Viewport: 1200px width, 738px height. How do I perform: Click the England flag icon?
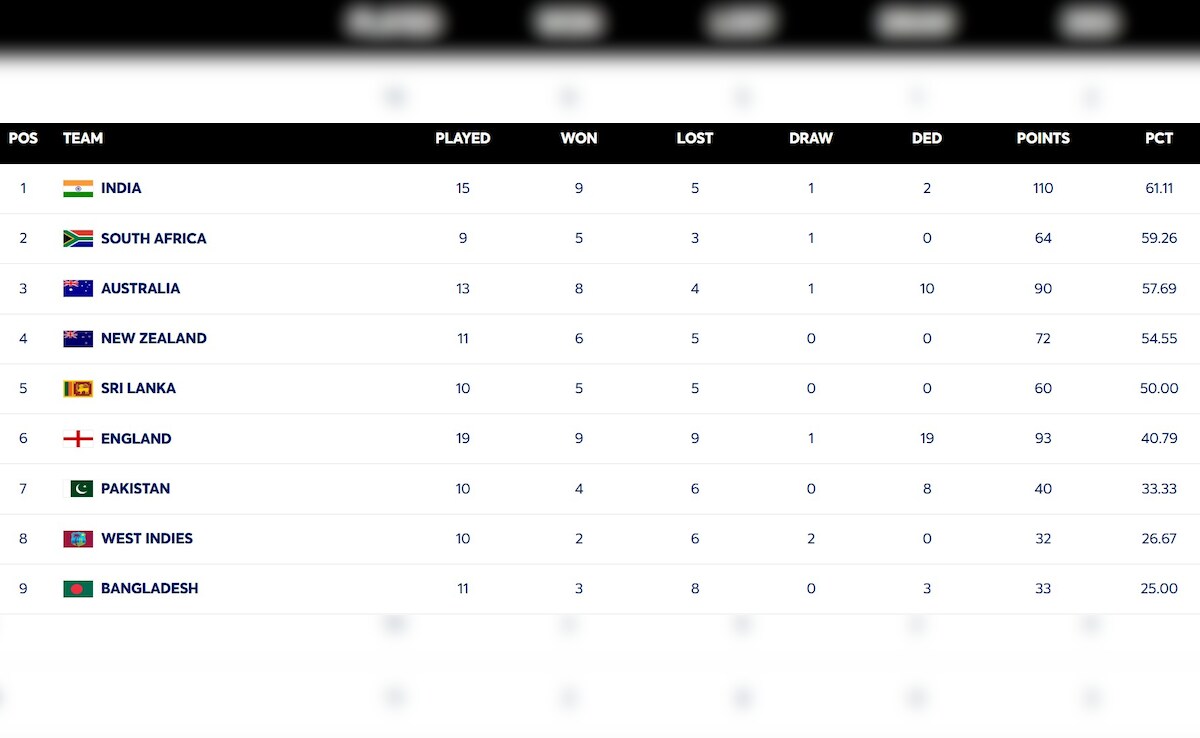pyautogui.click(x=78, y=438)
